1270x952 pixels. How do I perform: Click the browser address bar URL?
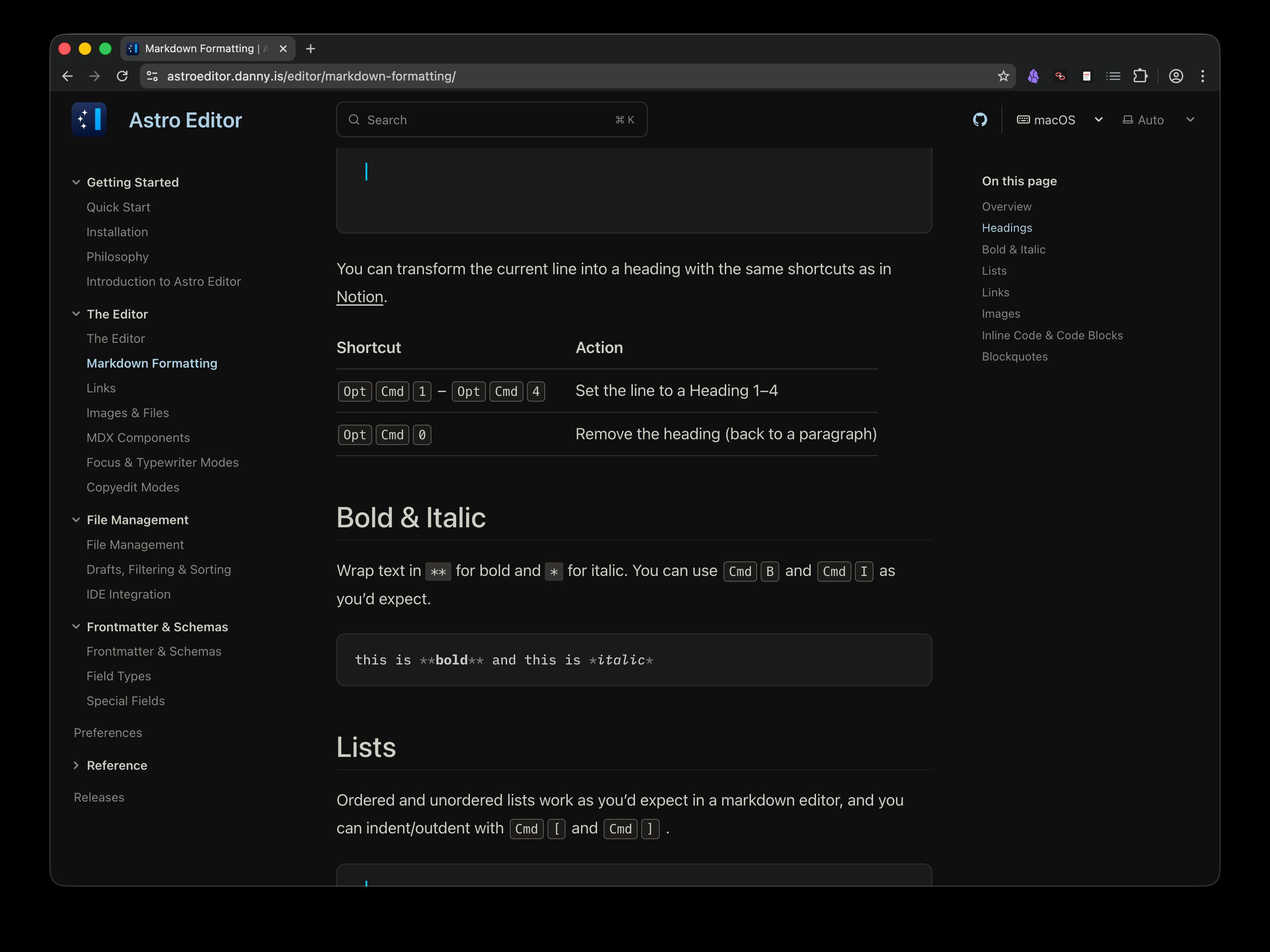click(311, 76)
